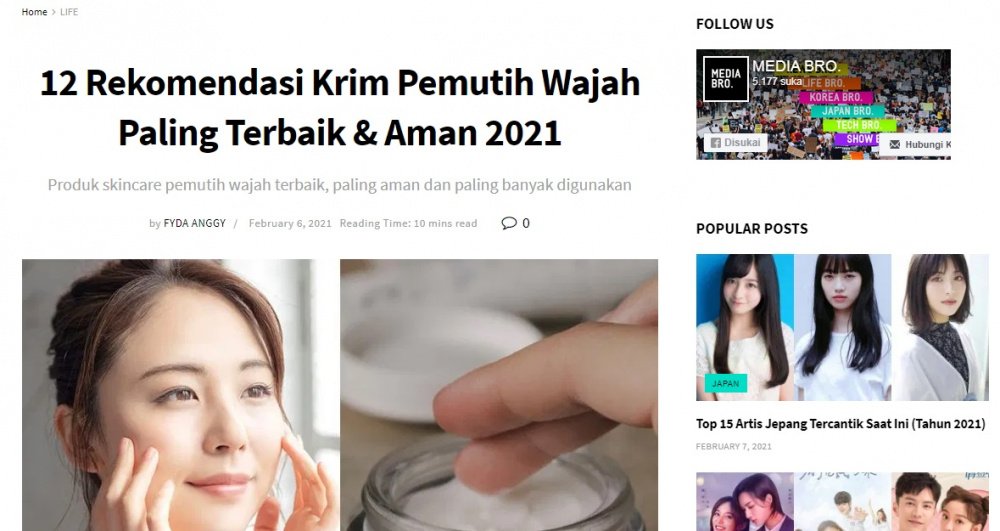
Task: Click the Hubungi Kami envelope button
Action: click(x=916, y=145)
